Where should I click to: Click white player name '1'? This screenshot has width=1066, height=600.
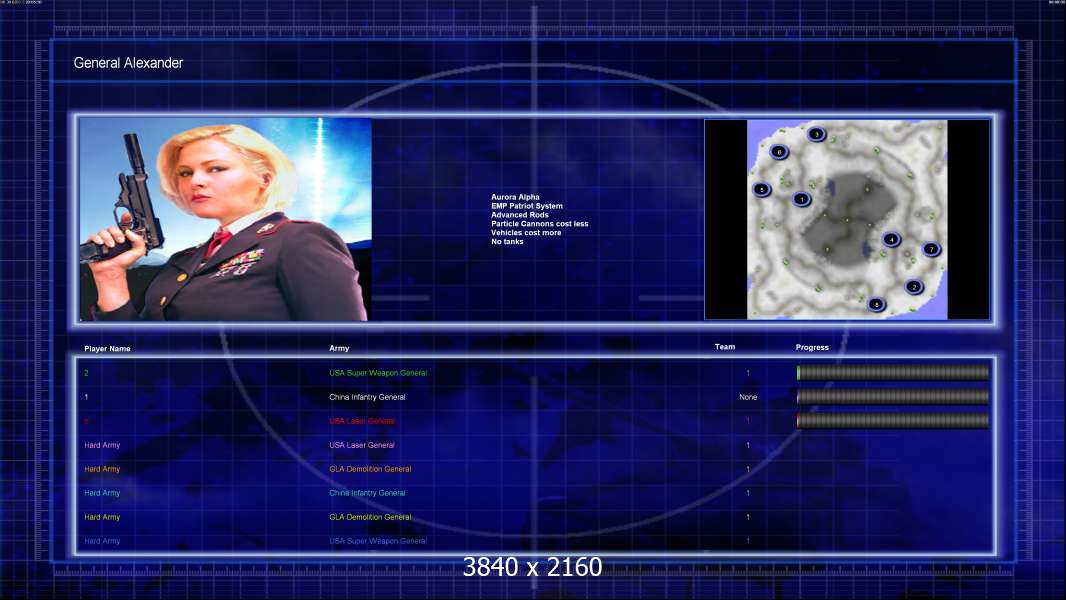[86, 397]
